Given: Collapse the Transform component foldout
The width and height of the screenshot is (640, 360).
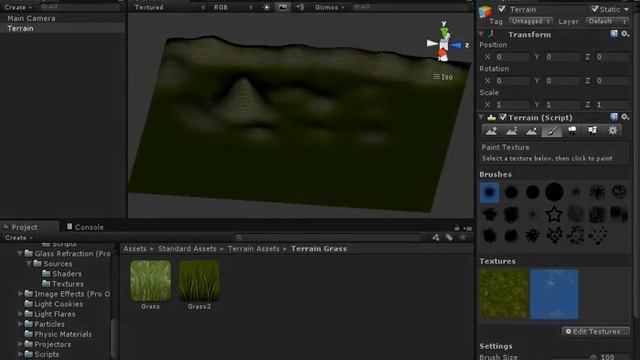Looking at the screenshot, I should [482, 34].
